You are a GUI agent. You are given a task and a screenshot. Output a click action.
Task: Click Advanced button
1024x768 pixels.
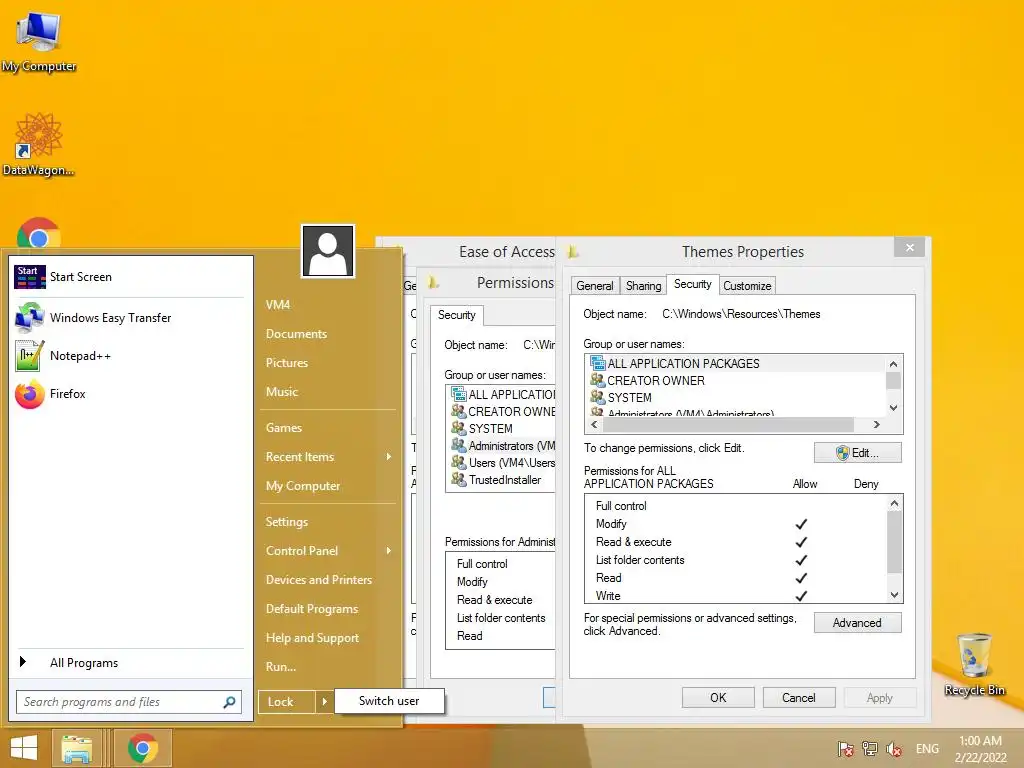pyautogui.click(x=857, y=623)
